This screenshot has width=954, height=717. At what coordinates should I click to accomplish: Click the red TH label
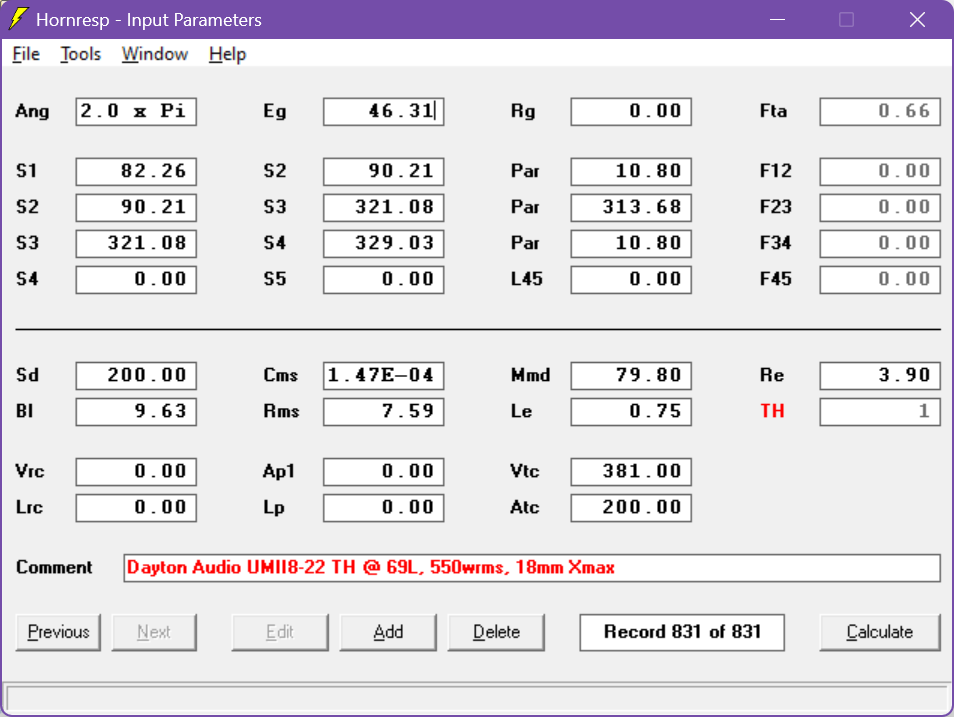(772, 411)
